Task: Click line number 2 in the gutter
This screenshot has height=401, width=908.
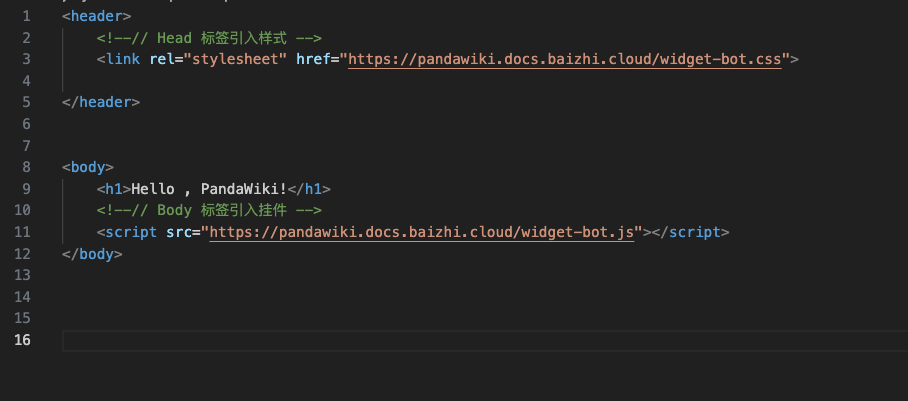Action: pos(26,38)
